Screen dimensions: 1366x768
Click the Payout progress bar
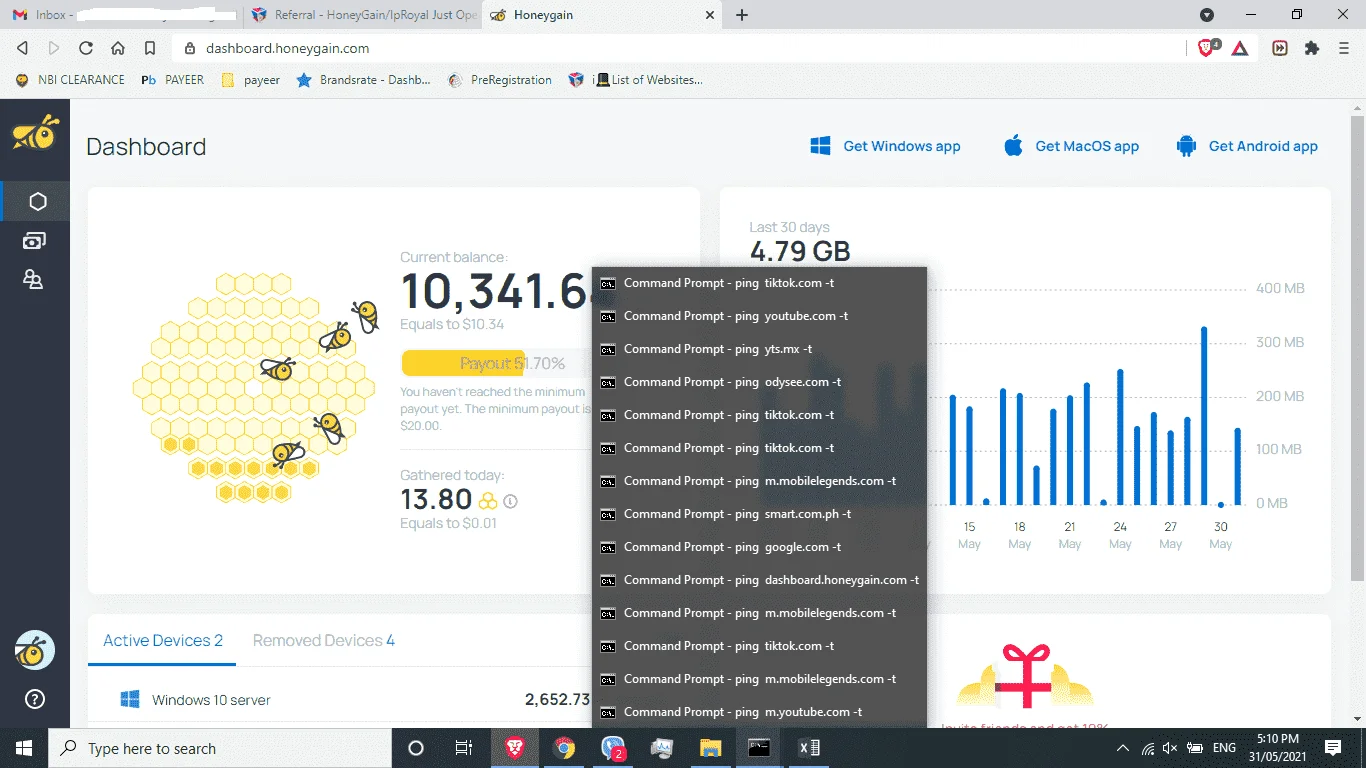tap(495, 363)
